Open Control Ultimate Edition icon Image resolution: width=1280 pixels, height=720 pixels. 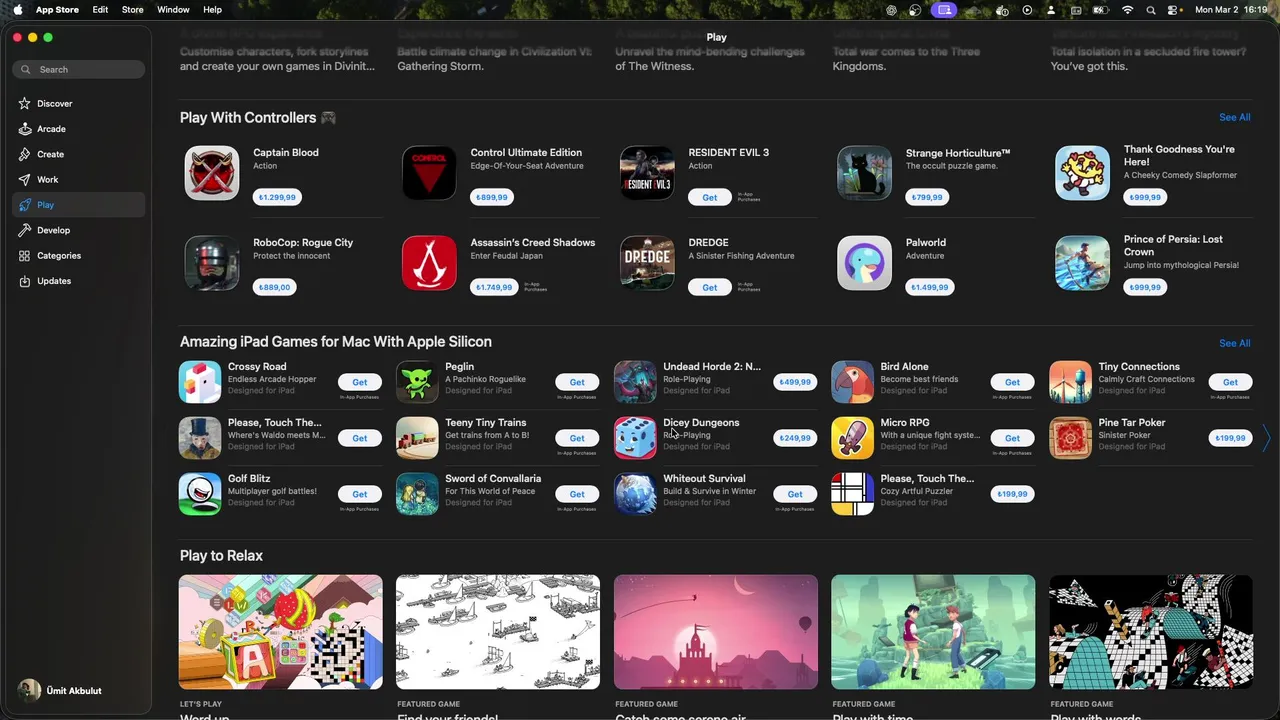429,173
